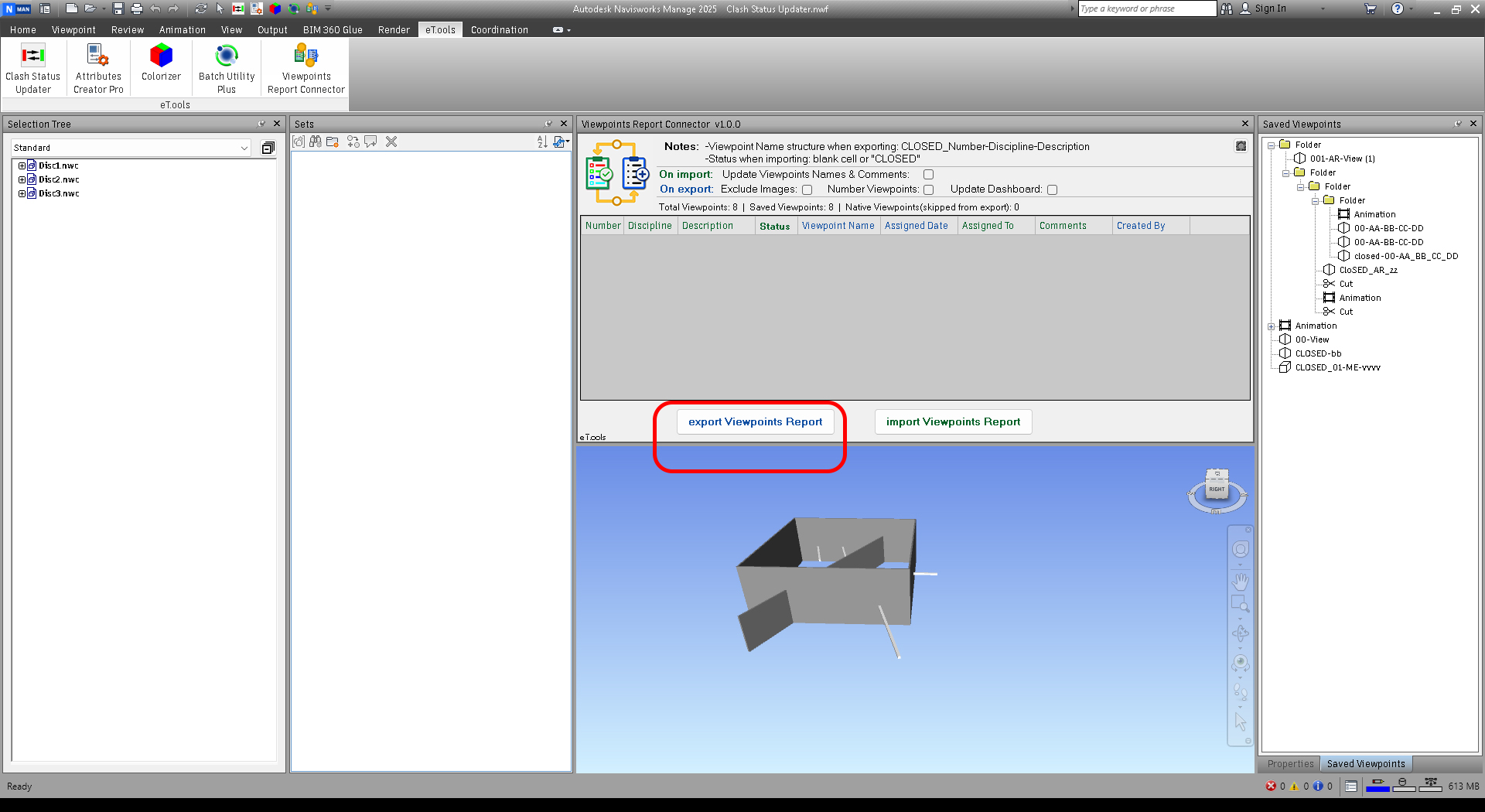
Task: Switch to the Review ribbon tab
Action: (128, 29)
